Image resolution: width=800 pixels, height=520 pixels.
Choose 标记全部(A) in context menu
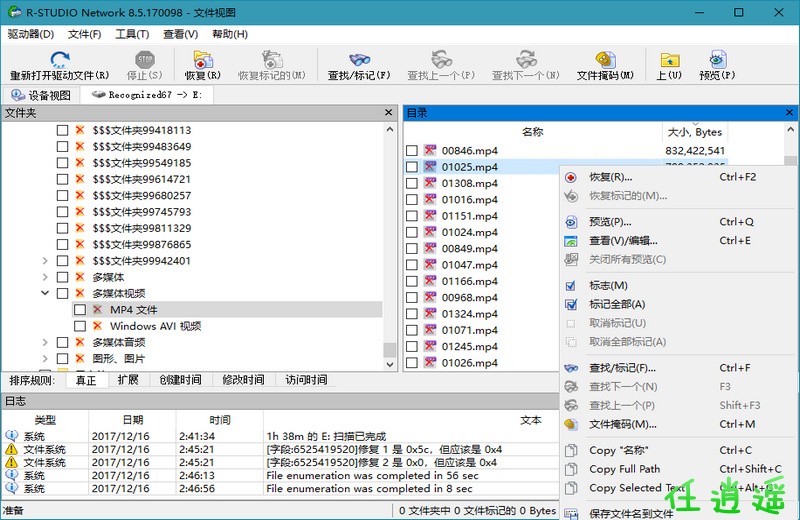[617, 305]
